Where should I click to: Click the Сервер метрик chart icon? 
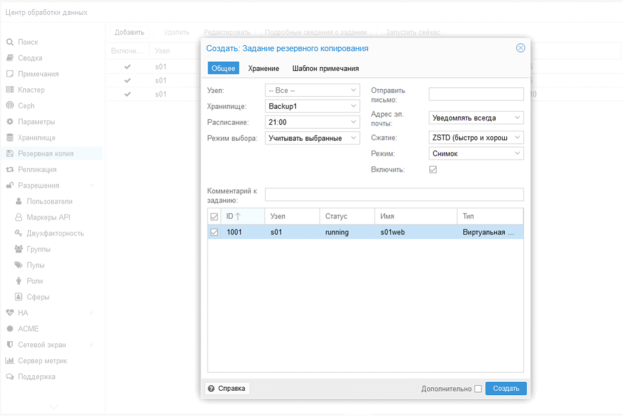[x=9, y=361]
